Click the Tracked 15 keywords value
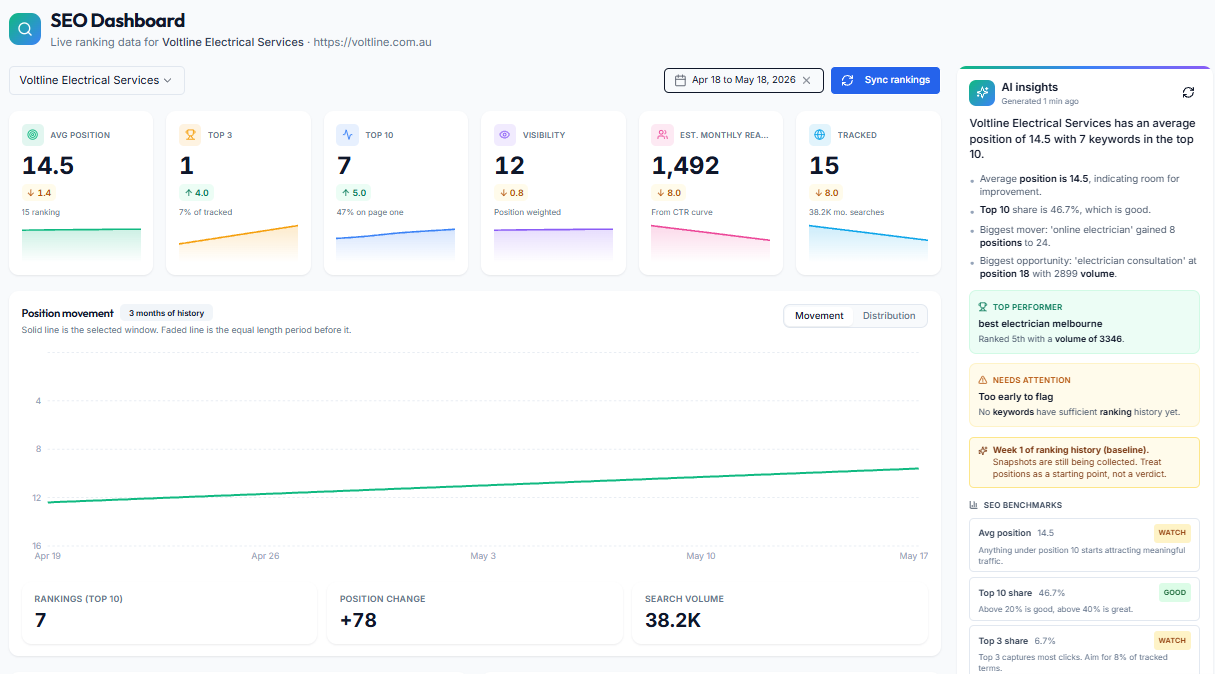The width and height of the screenshot is (1215, 674). tap(824, 165)
